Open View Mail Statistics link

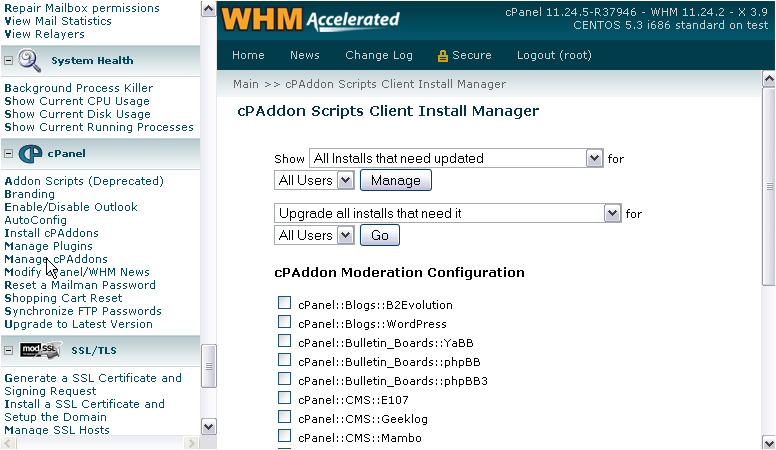pos(58,21)
